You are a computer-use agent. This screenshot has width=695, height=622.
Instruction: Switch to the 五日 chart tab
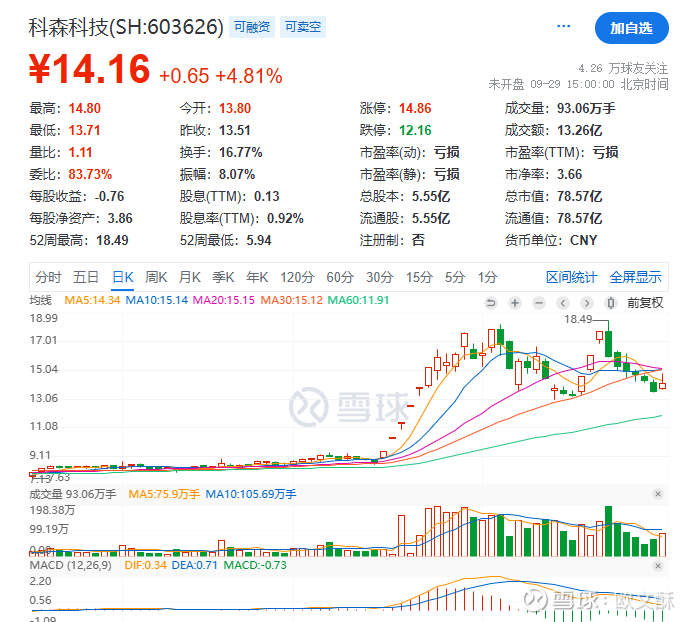pos(86,277)
